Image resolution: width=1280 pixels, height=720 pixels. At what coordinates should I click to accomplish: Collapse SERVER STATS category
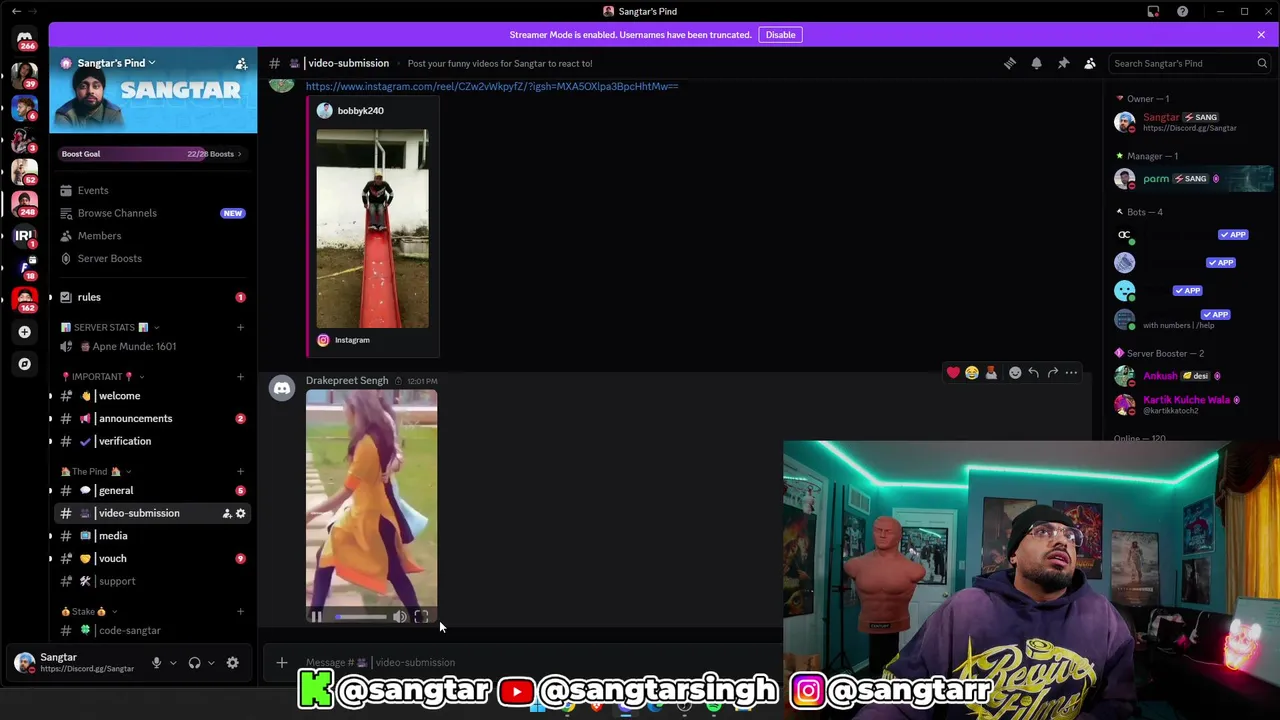(x=109, y=327)
